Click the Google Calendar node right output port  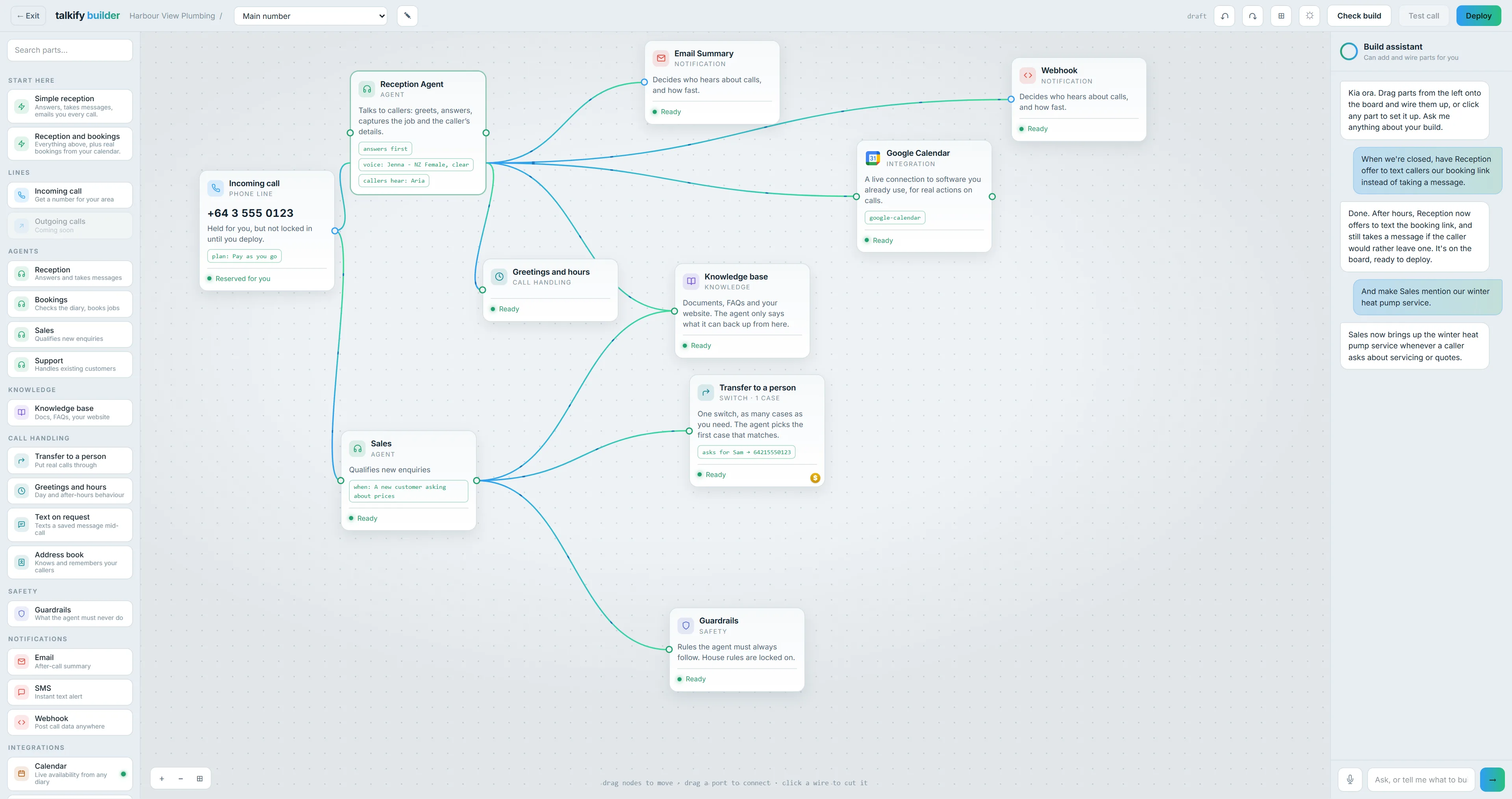point(992,196)
